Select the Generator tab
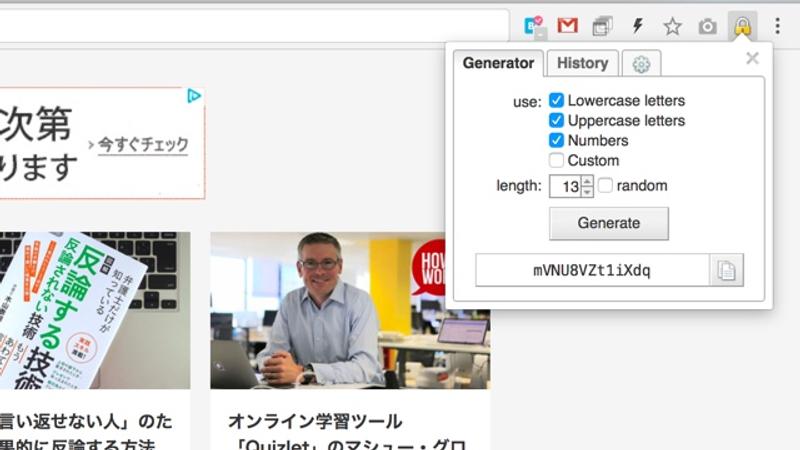Image resolution: width=800 pixels, height=450 pixels. click(498, 63)
